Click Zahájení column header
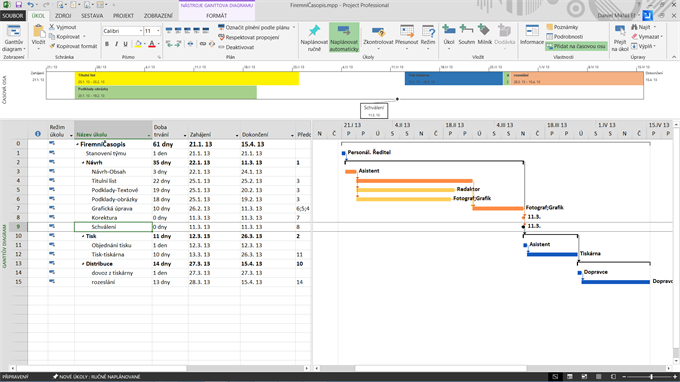 click(214, 131)
